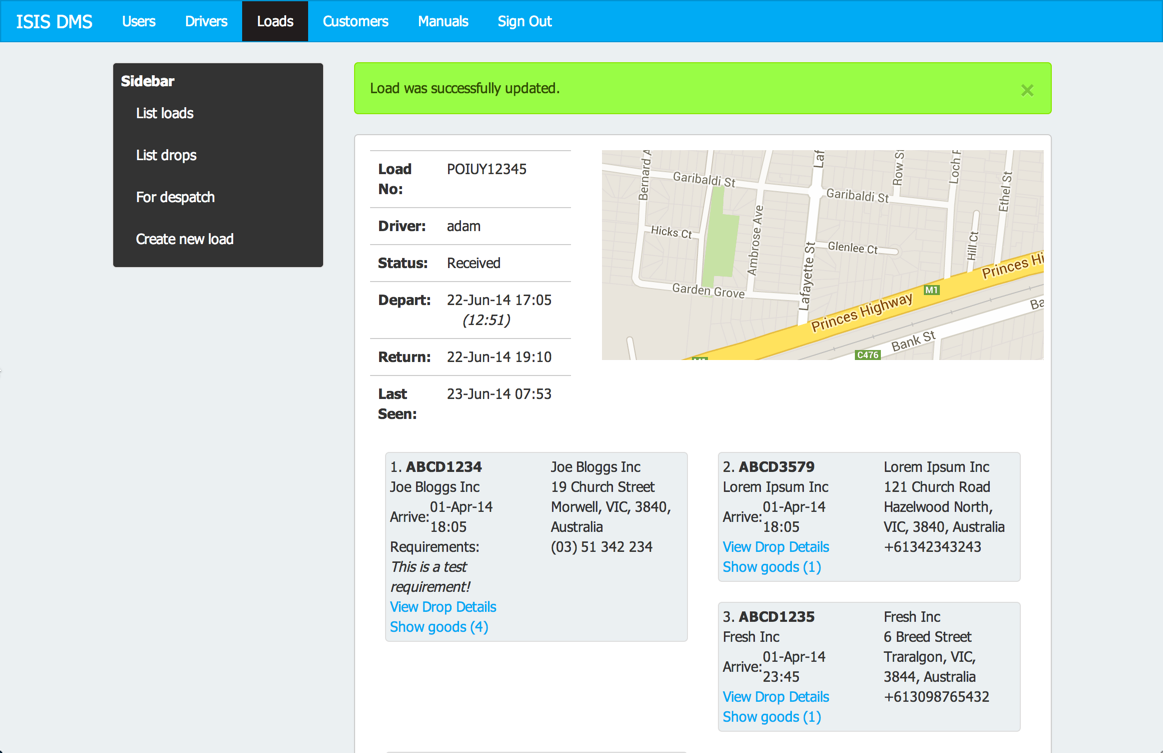The width and height of the screenshot is (1163, 753).
Task: Click the Bank St label on map
Action: [913, 341]
